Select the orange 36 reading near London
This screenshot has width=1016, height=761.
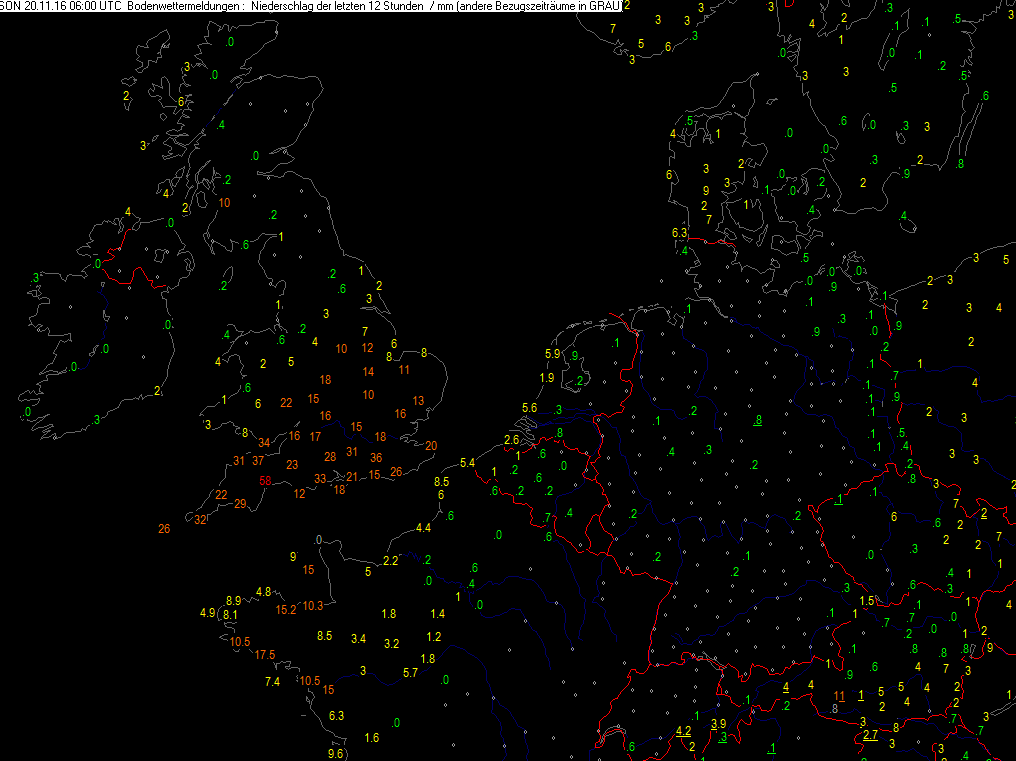click(376, 458)
